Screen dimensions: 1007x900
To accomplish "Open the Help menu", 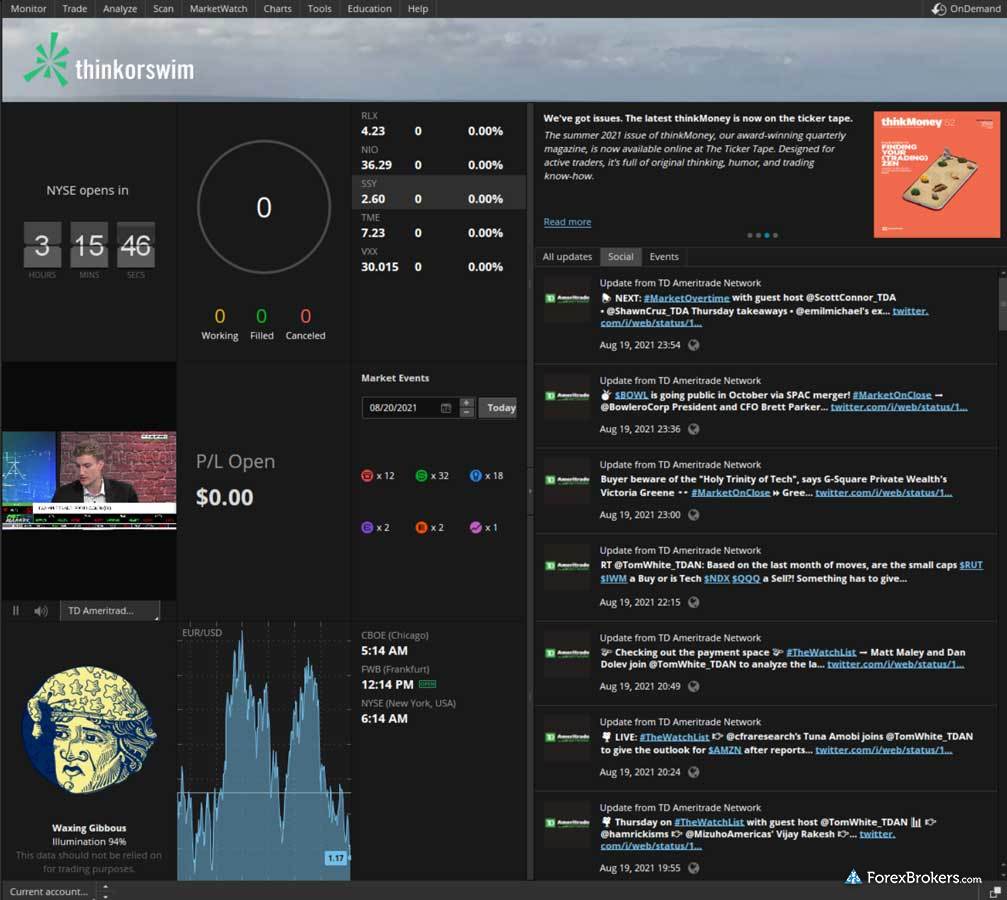I will 417,8.
